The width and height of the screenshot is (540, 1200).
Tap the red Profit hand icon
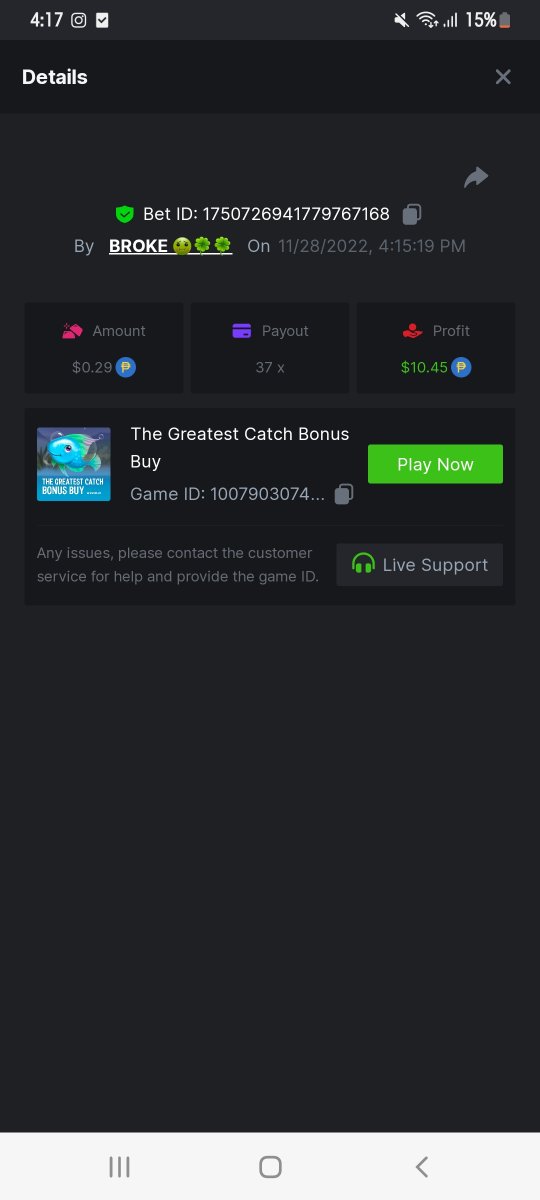pos(412,331)
